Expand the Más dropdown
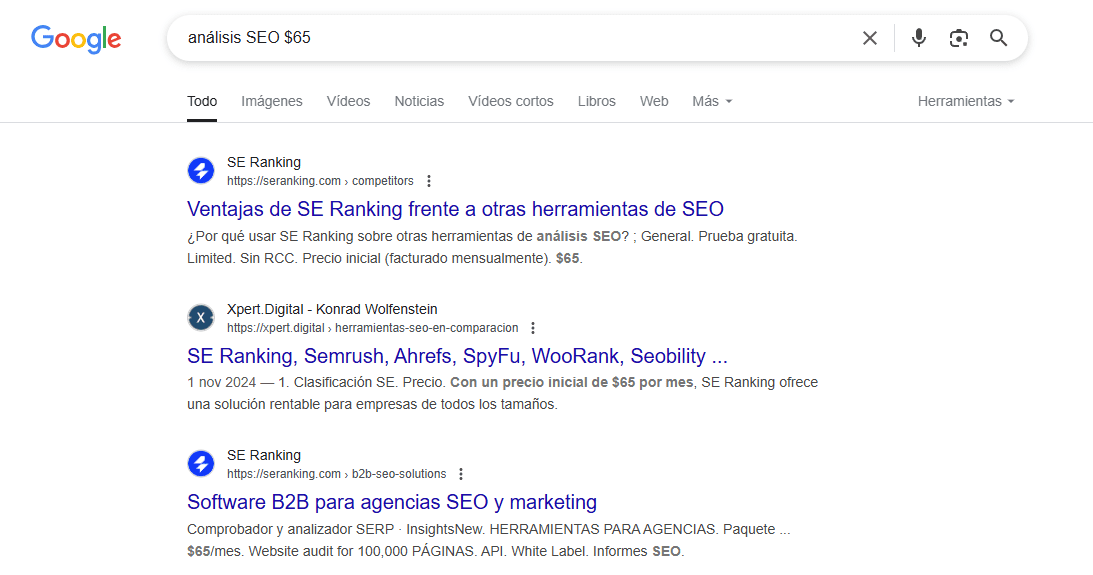The image size is (1093, 575). point(712,102)
